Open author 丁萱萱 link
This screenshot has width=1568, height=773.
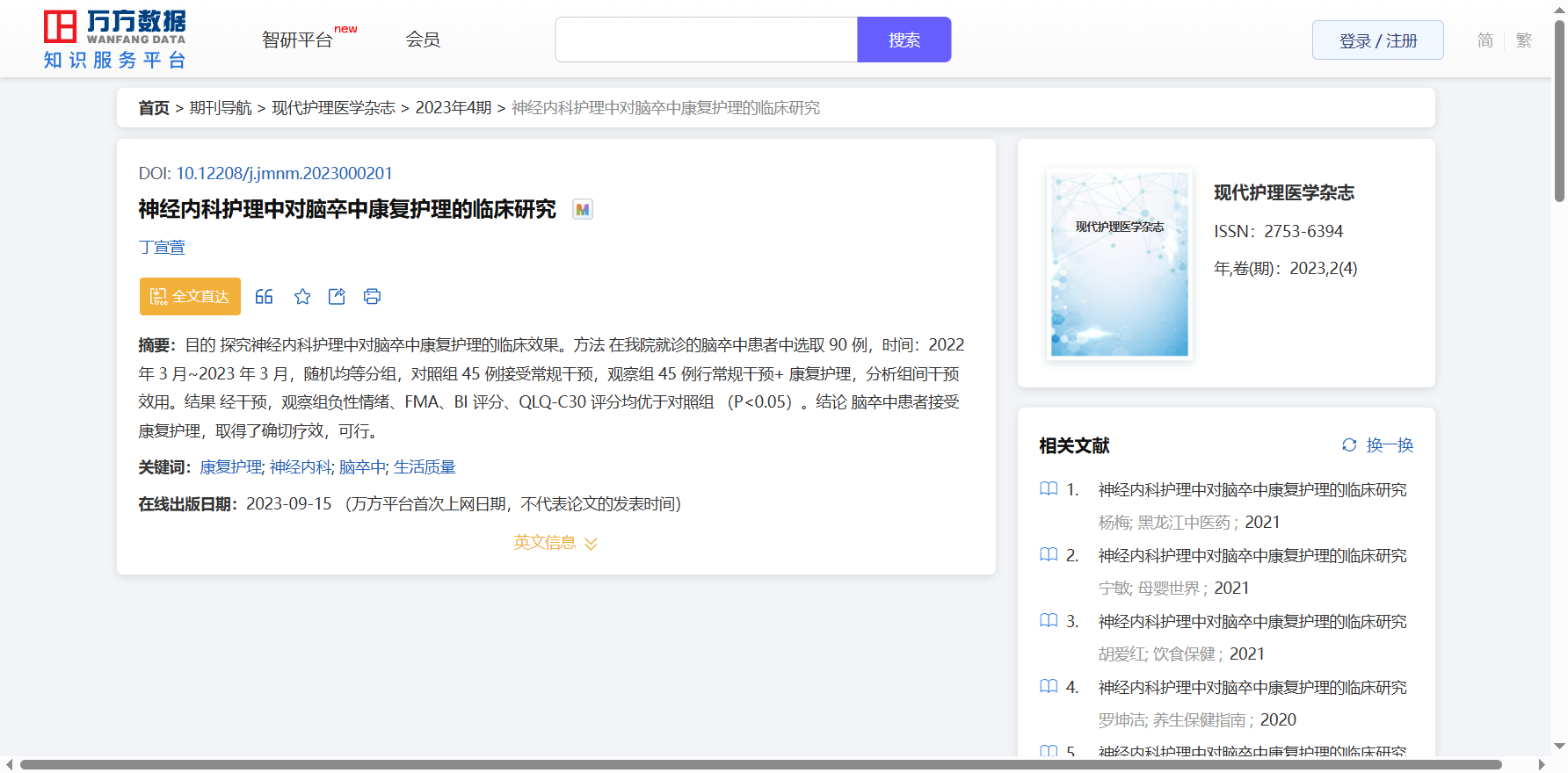[x=162, y=248]
